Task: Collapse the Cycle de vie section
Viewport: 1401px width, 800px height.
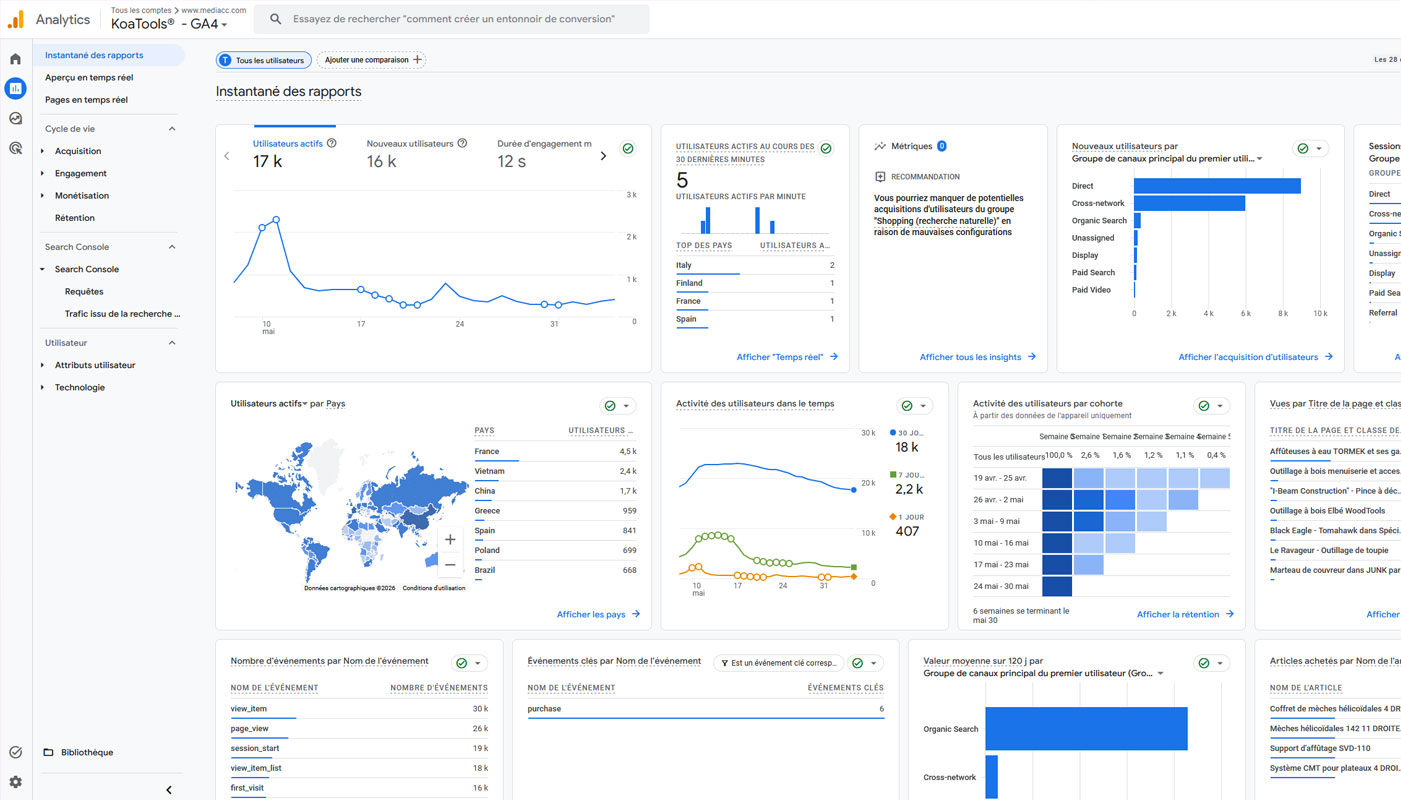Action: (x=172, y=129)
